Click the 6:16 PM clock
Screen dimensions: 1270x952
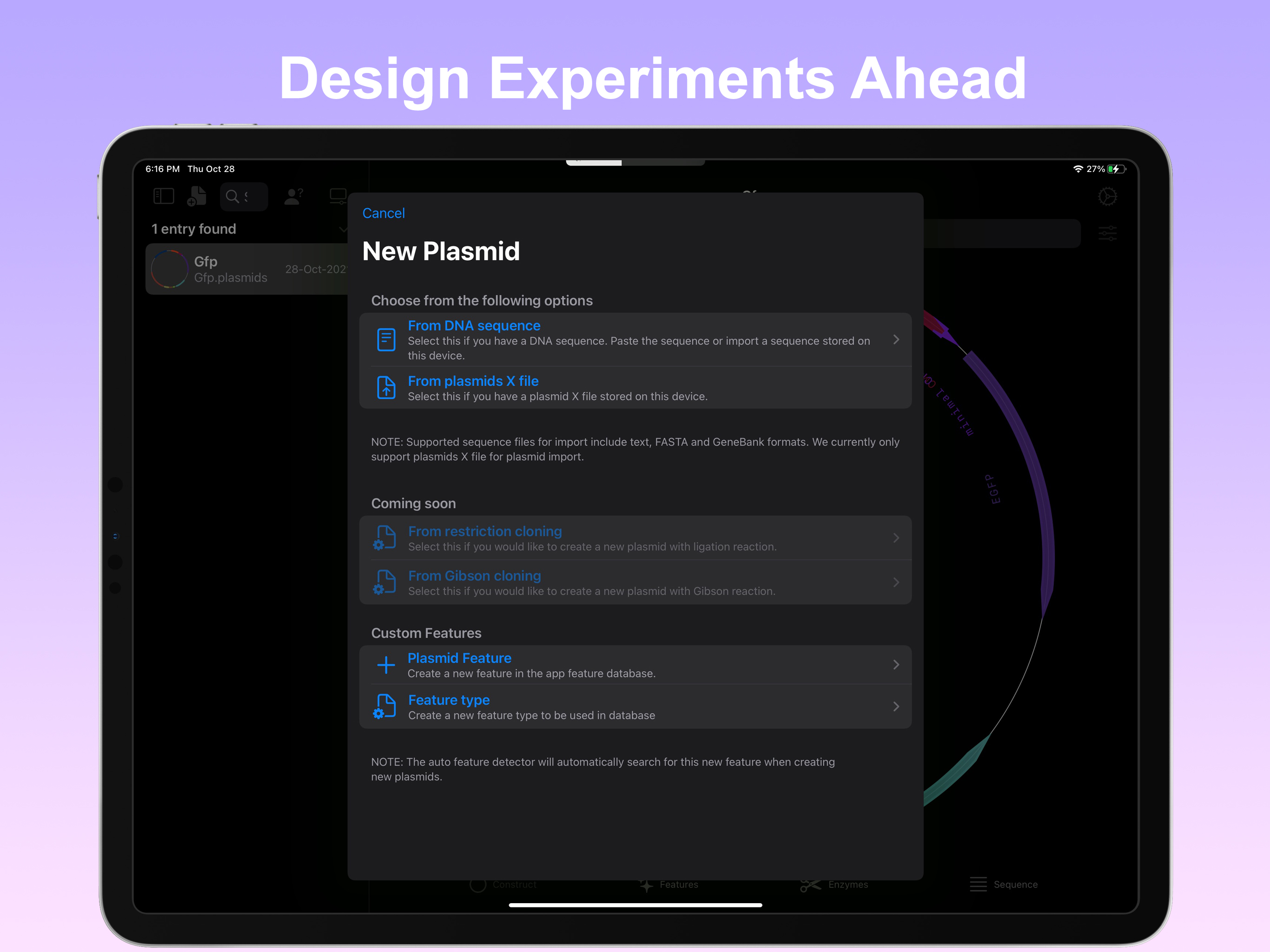tap(163, 169)
